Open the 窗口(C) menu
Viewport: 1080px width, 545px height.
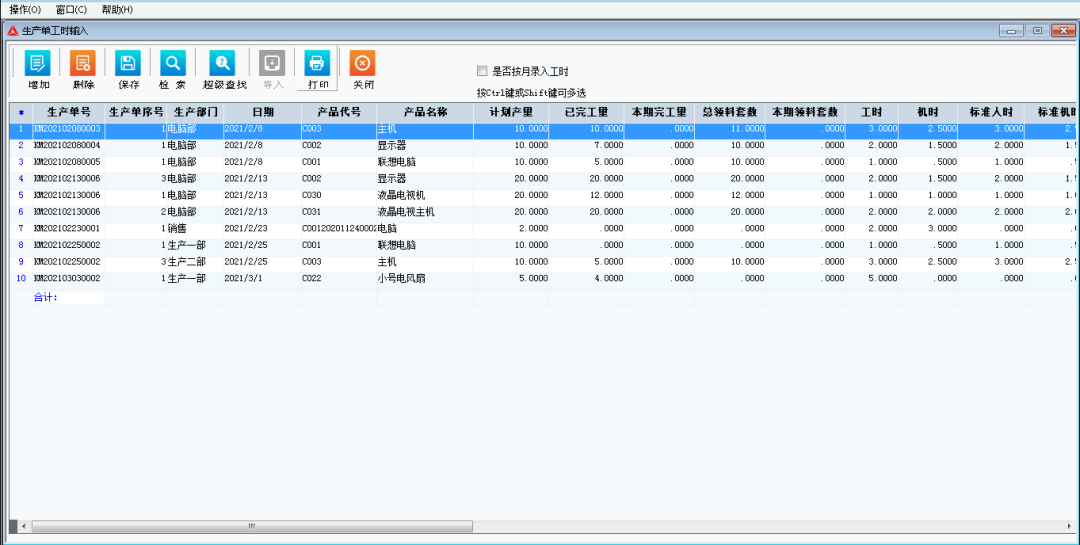71,9
